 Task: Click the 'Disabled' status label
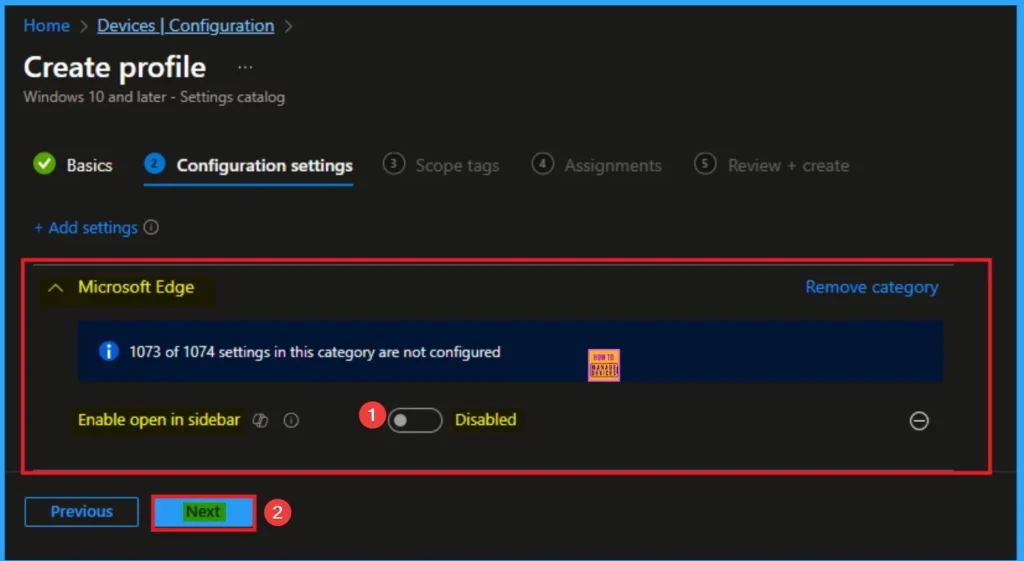[485, 419]
